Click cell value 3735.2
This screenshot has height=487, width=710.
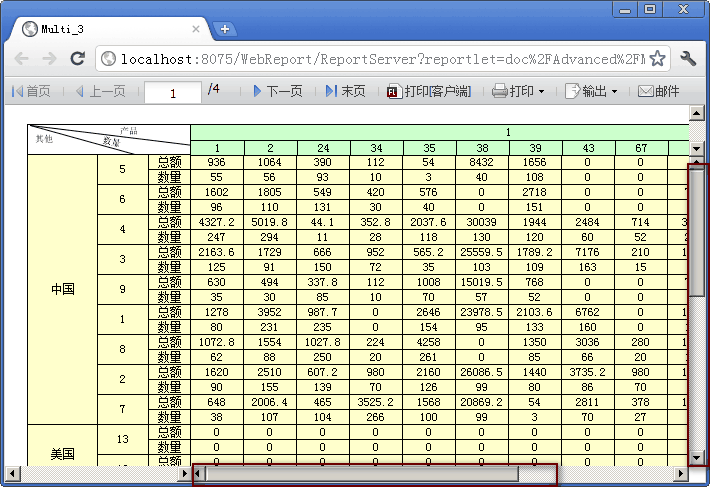pyautogui.click(x=587, y=372)
